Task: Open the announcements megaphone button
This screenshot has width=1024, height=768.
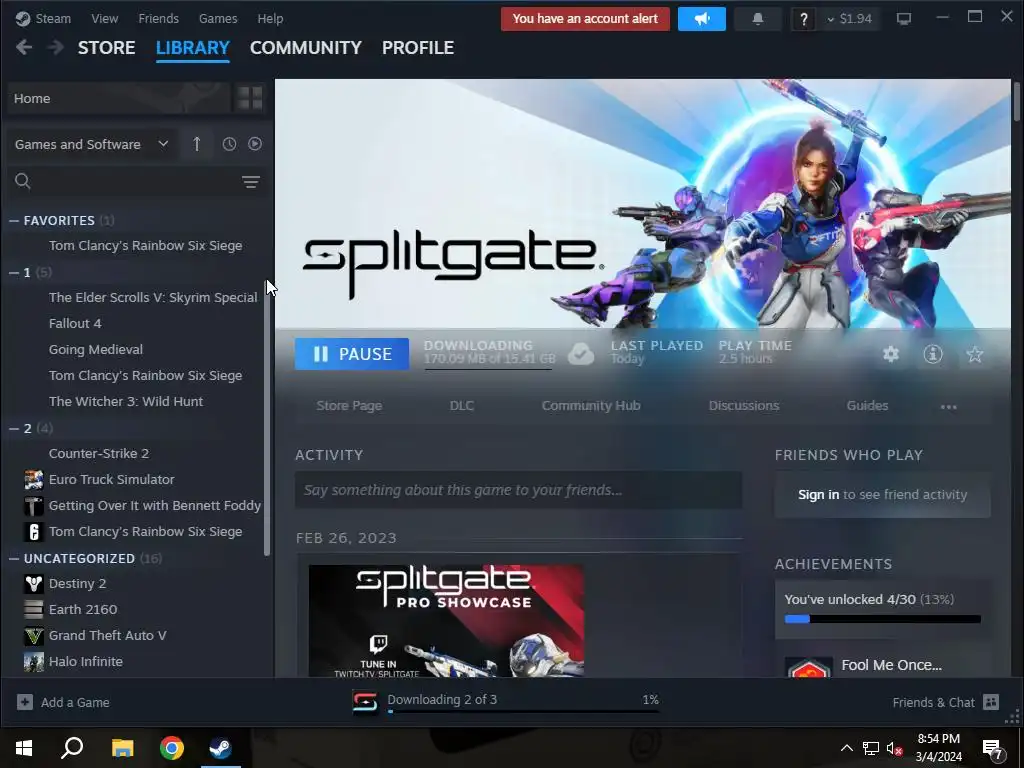Action: (x=701, y=19)
